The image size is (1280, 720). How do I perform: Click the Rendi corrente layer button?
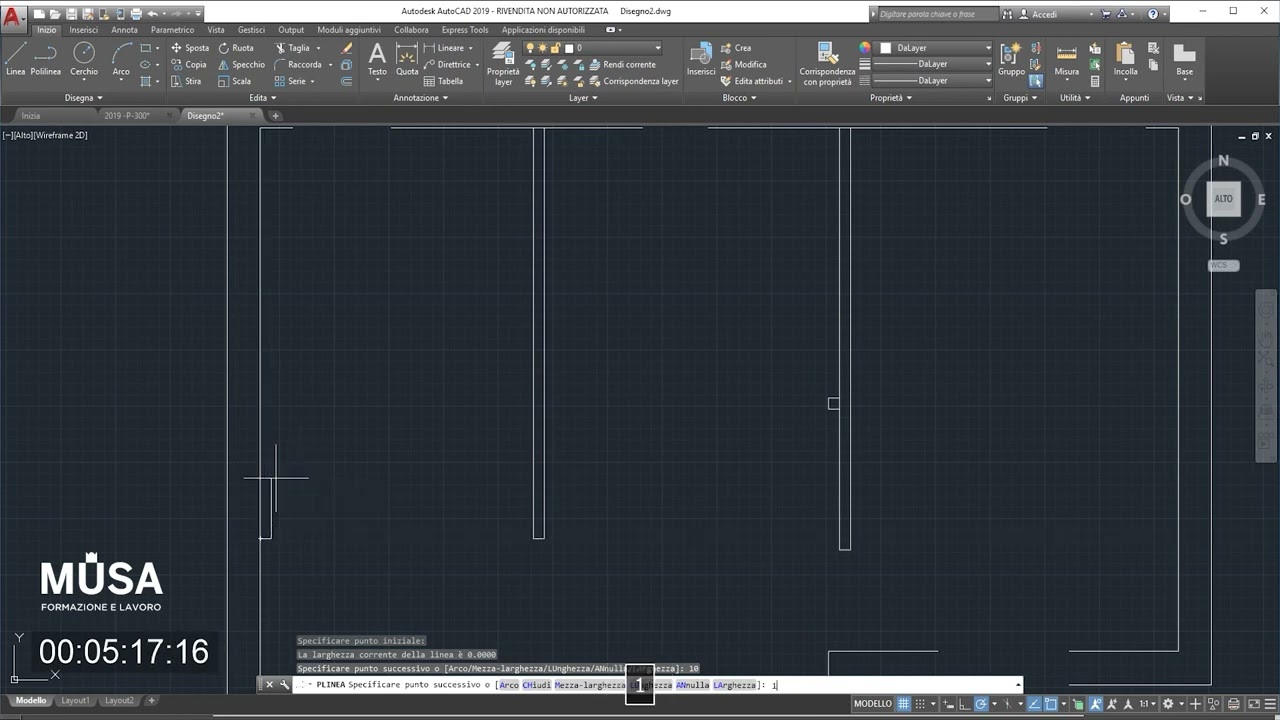coord(620,65)
